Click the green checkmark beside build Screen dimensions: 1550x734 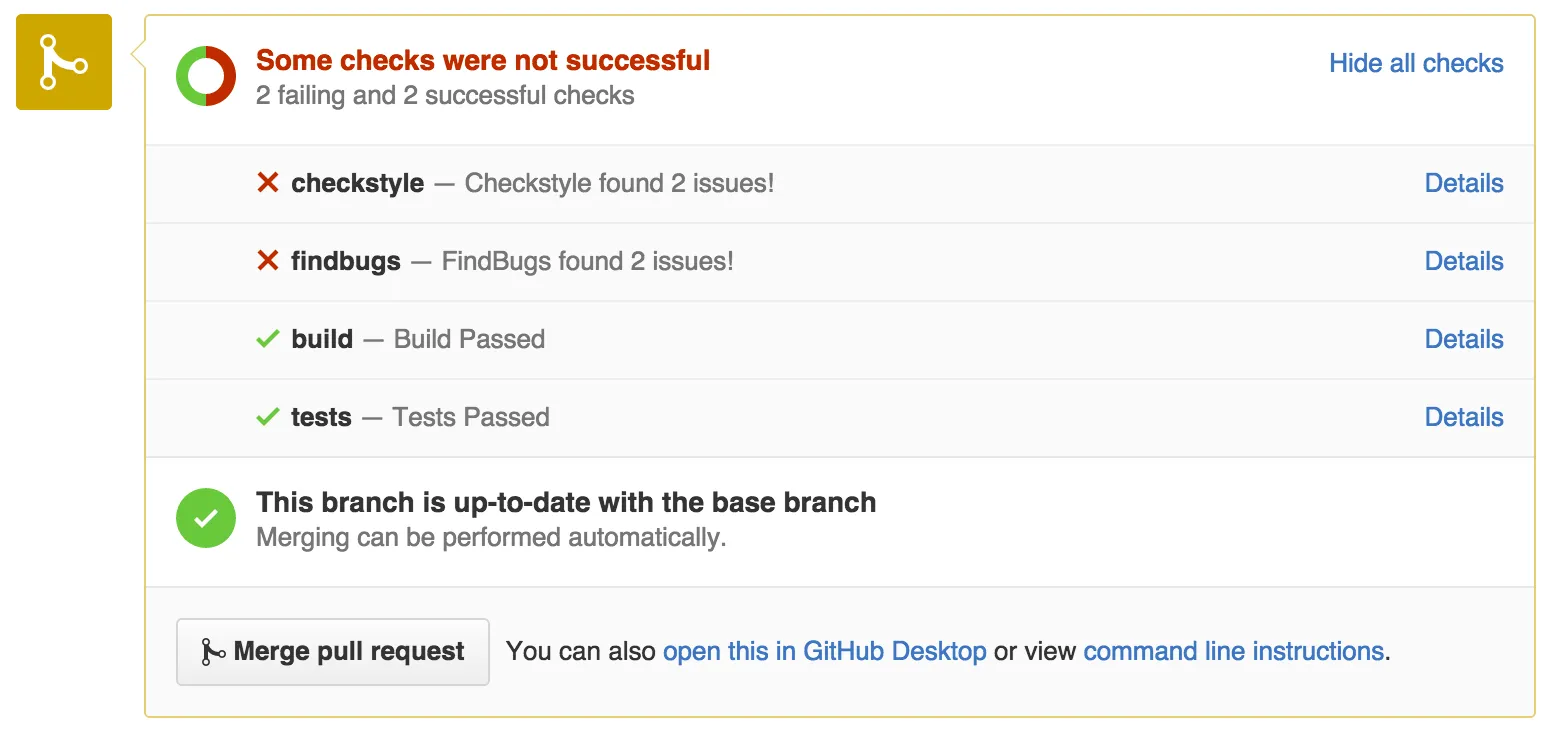266,339
